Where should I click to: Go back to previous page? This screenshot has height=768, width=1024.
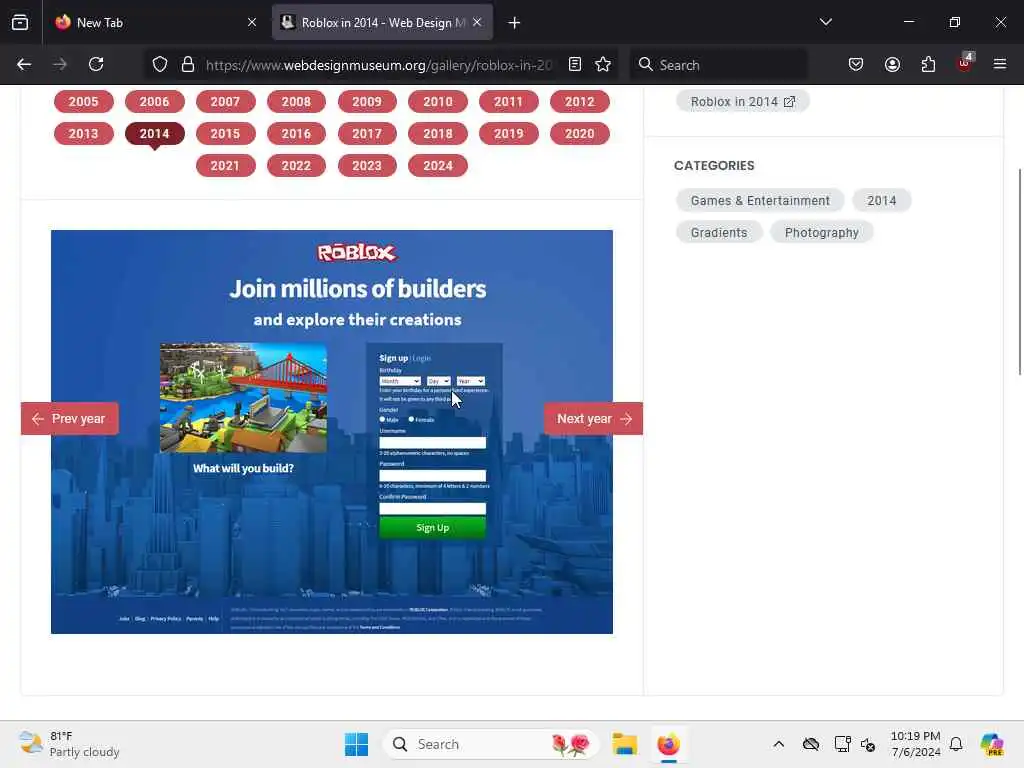click(24, 64)
